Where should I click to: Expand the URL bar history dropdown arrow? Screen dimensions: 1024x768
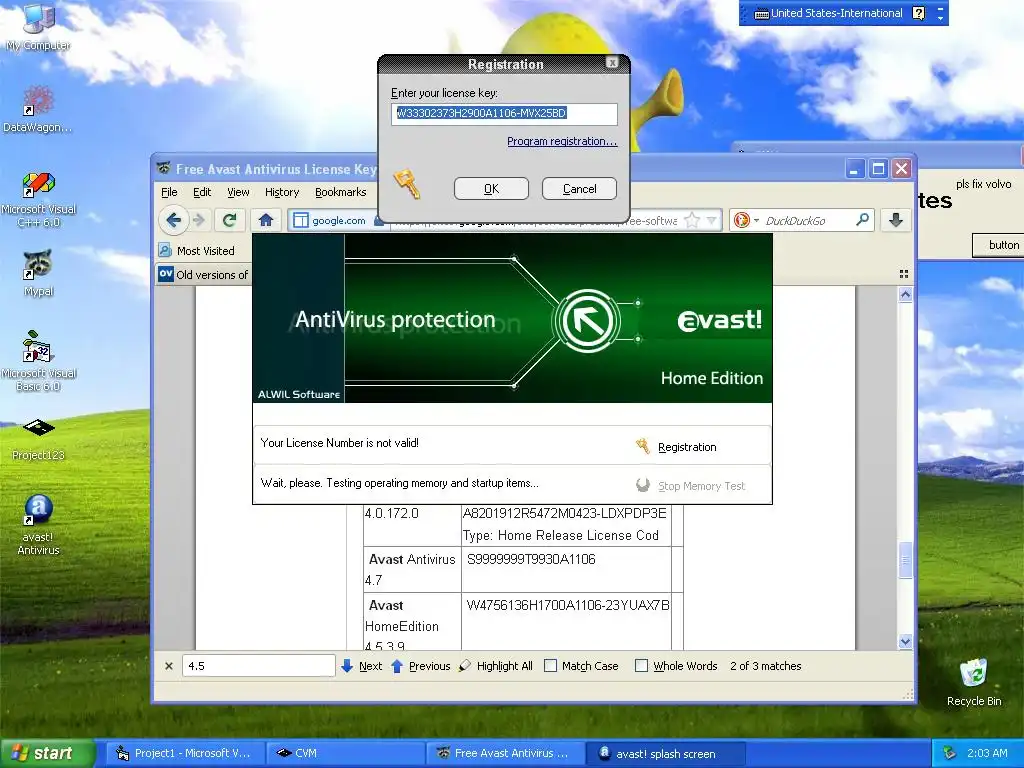[x=711, y=220]
